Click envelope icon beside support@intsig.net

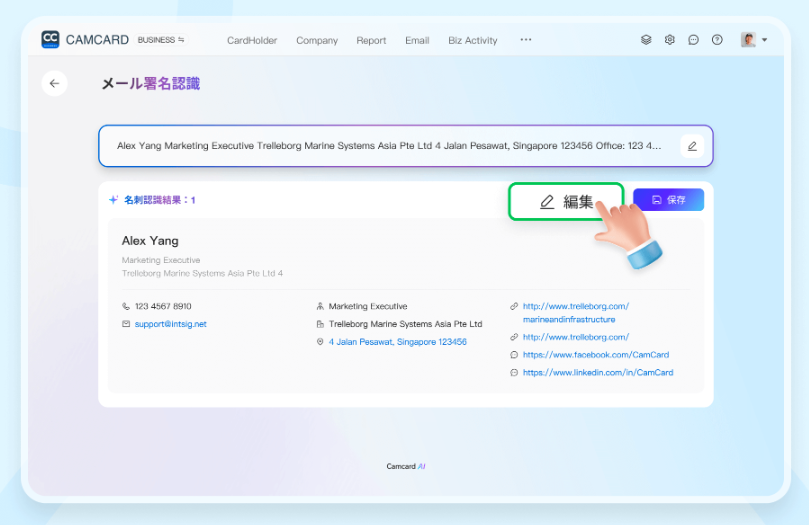tap(126, 324)
